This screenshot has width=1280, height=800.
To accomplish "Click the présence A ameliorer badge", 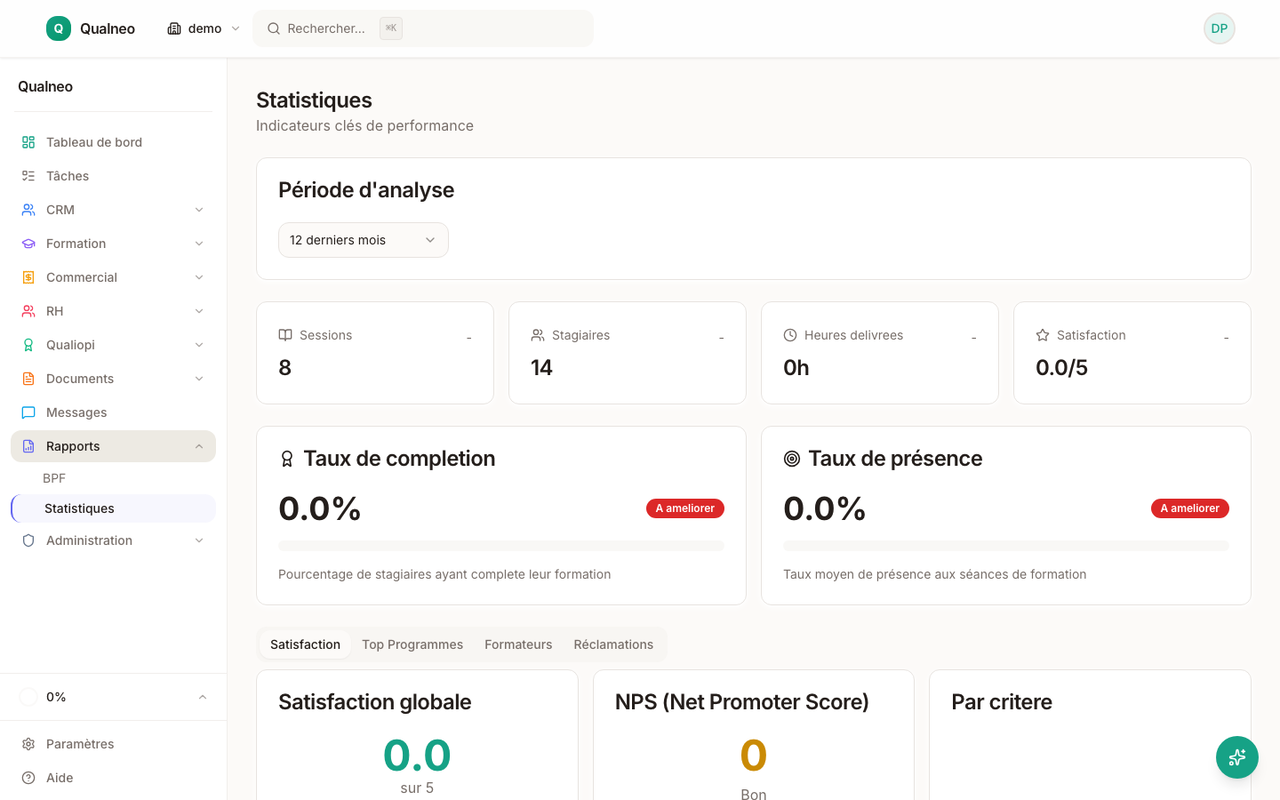I will (1190, 508).
